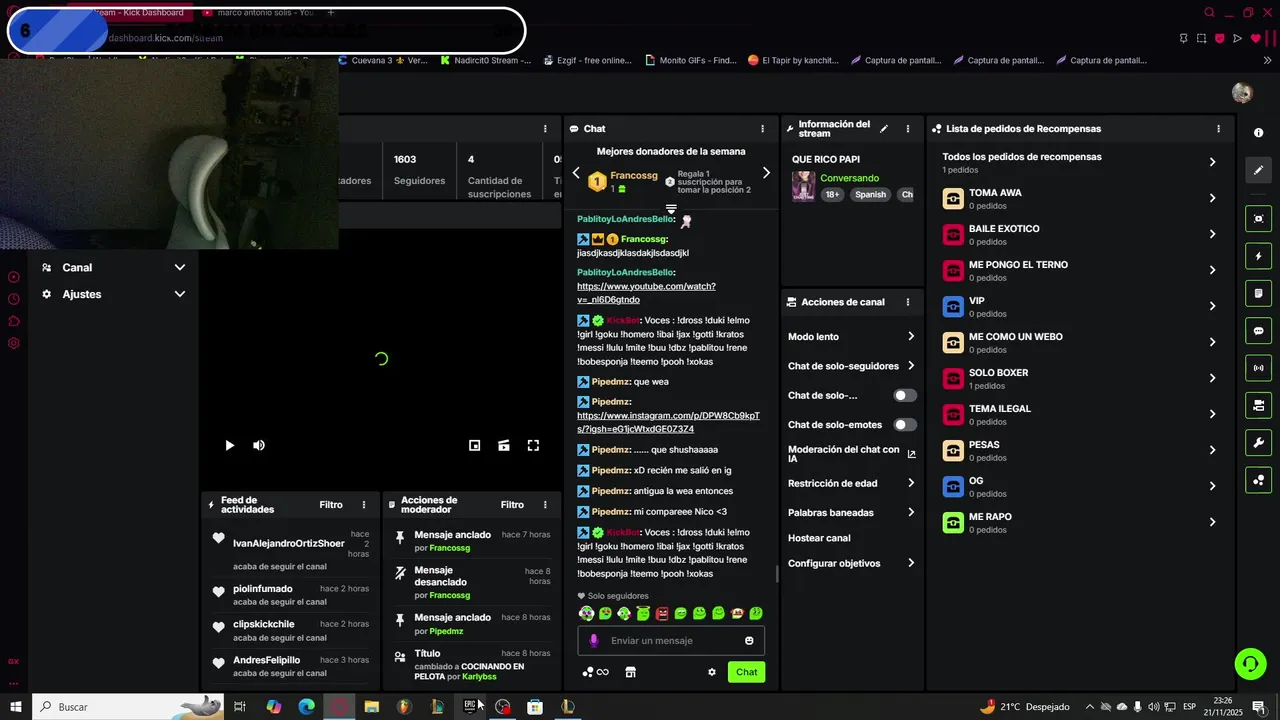
Task: Open Chat panel three-dot menu
Action: tap(762, 129)
